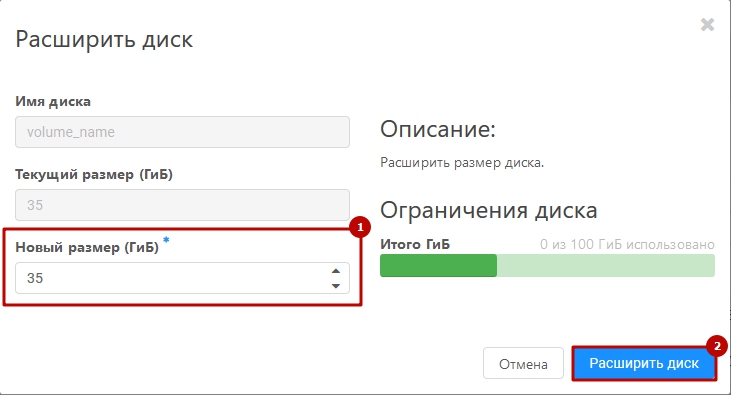Click the Ограничения диска heading
The width and height of the screenshot is (731, 395).
489,210
